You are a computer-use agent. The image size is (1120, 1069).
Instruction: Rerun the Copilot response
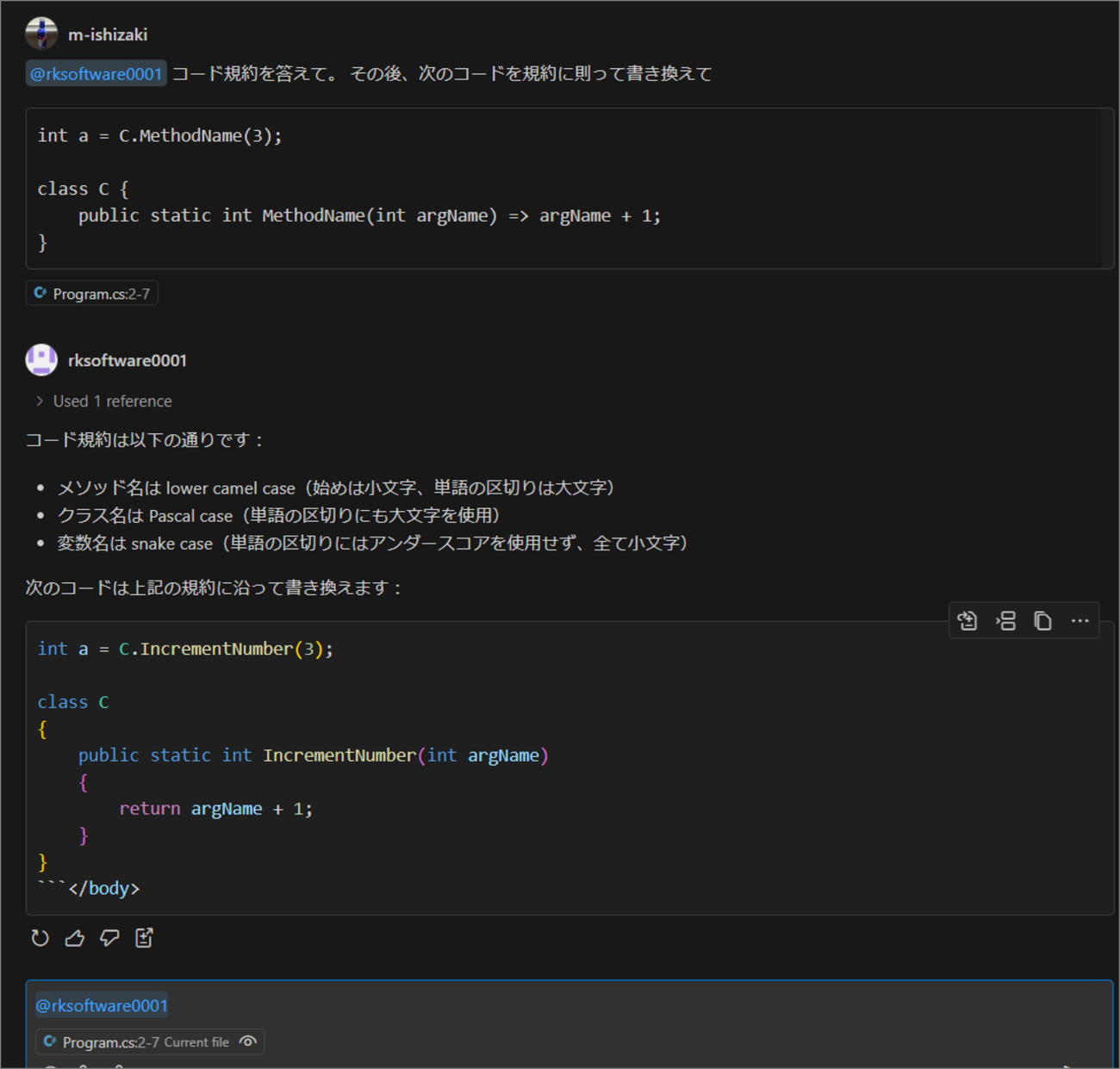tap(40, 937)
